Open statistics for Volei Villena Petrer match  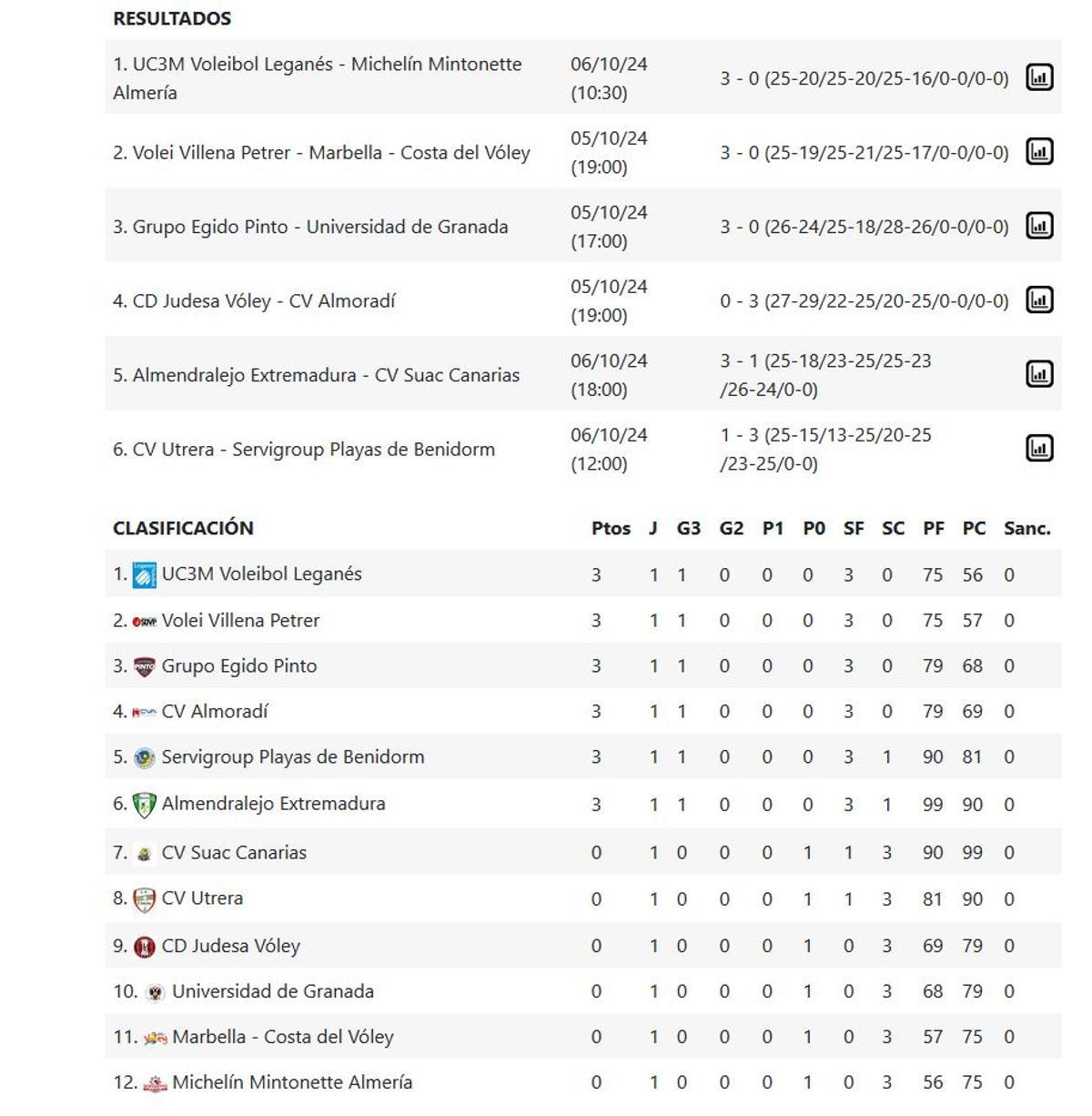1038,153
